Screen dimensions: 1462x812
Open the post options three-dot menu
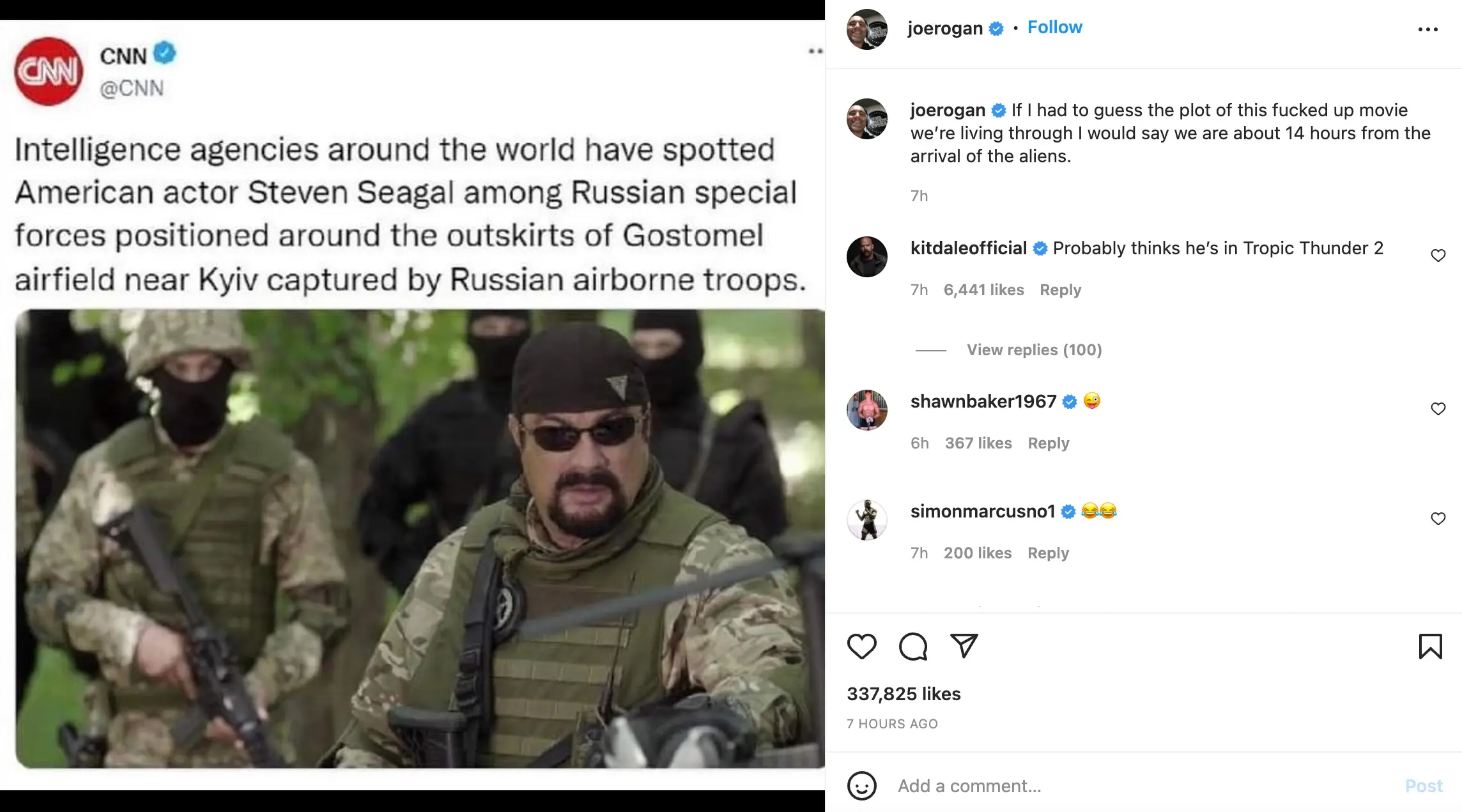tap(1428, 29)
